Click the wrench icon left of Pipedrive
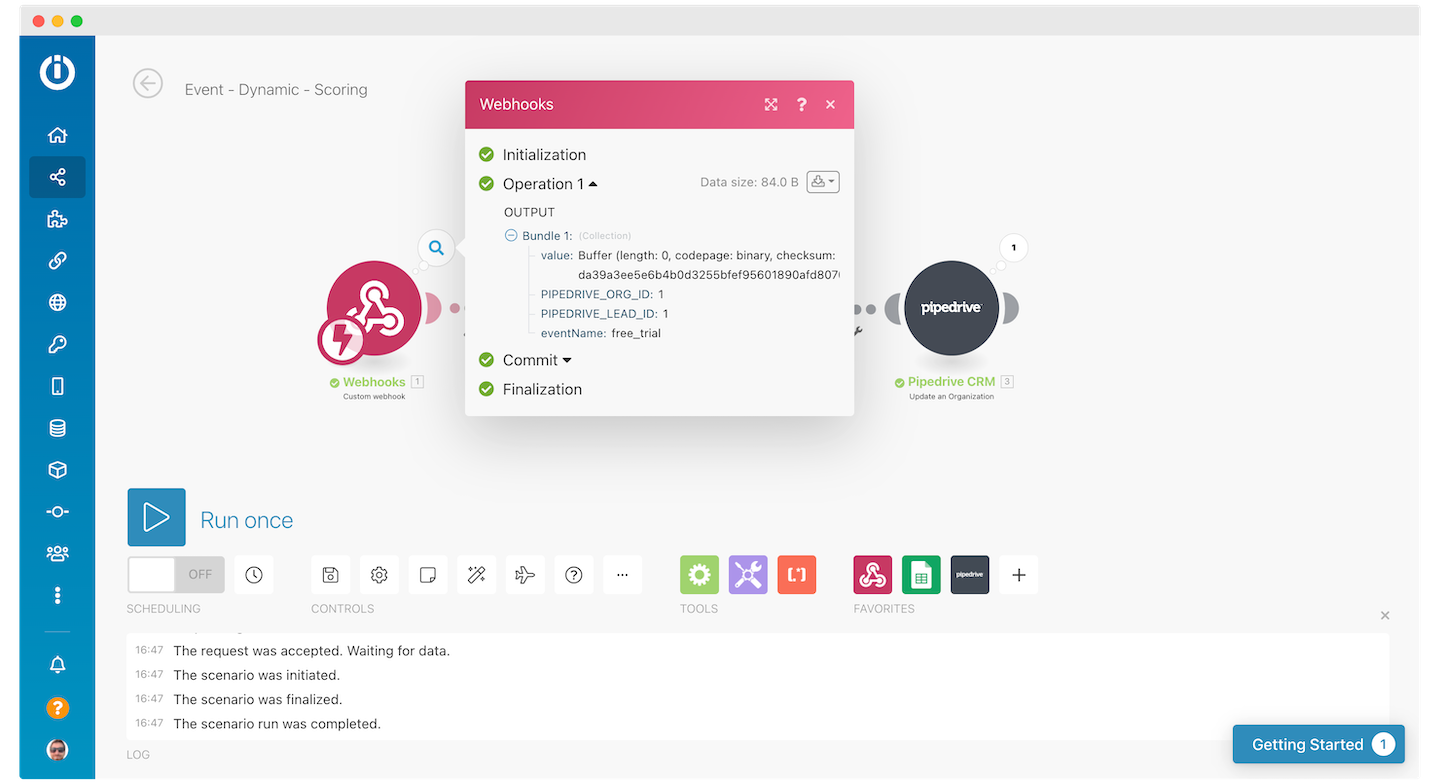 [857, 331]
